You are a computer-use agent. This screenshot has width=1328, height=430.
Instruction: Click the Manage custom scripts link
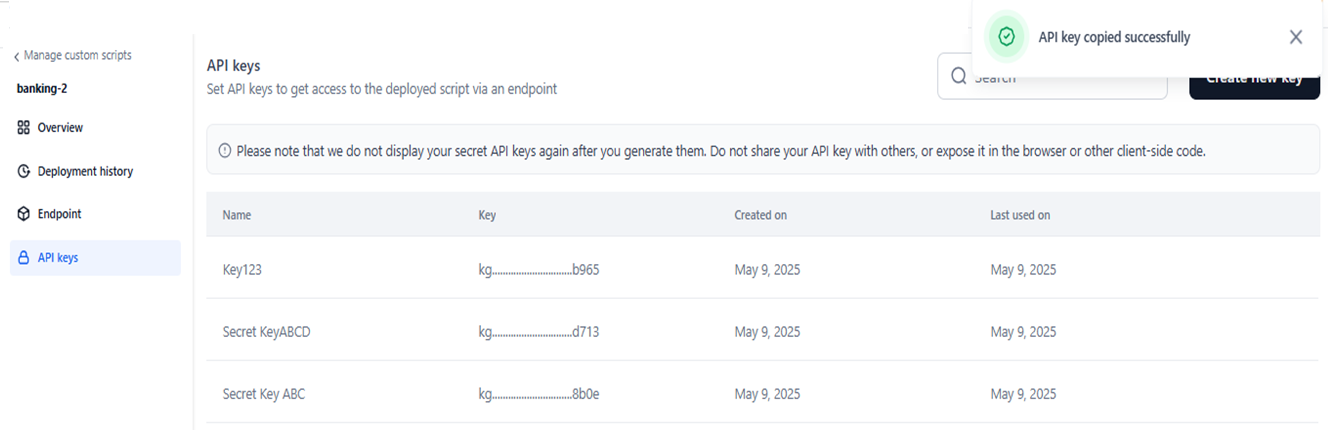click(x=77, y=55)
